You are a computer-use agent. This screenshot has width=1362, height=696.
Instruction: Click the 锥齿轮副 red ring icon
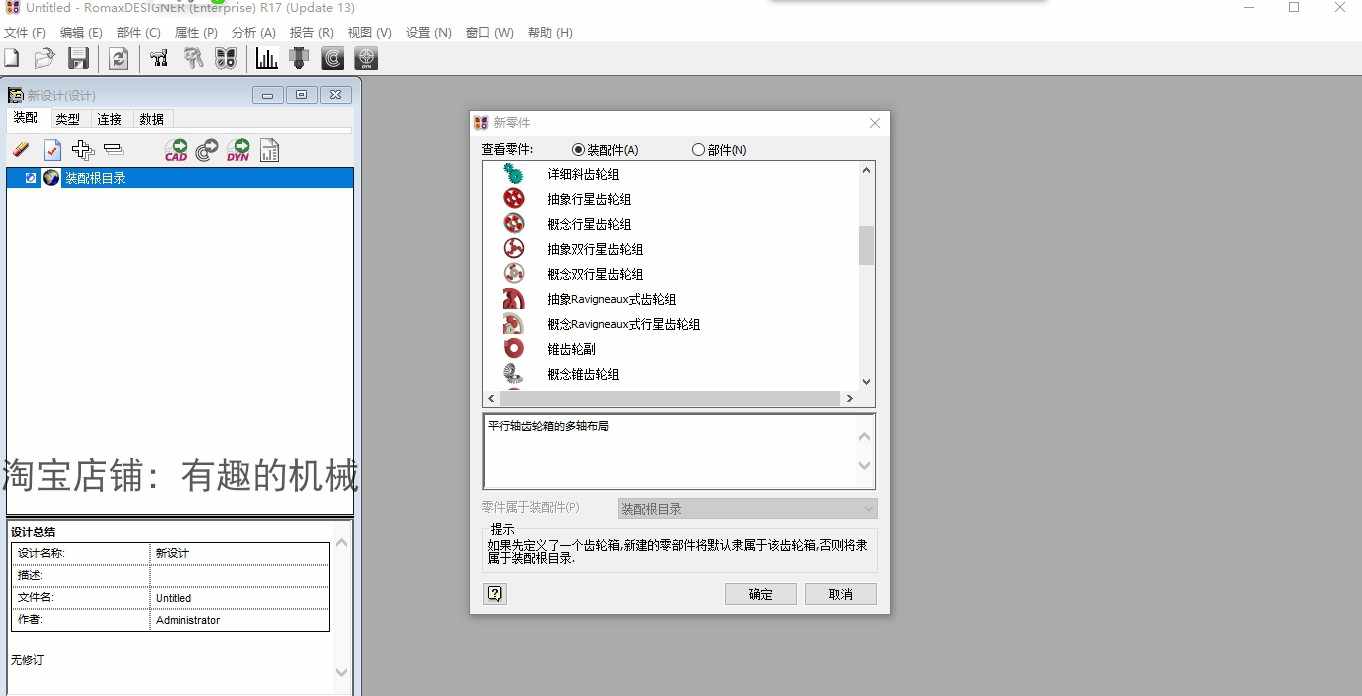click(x=513, y=349)
